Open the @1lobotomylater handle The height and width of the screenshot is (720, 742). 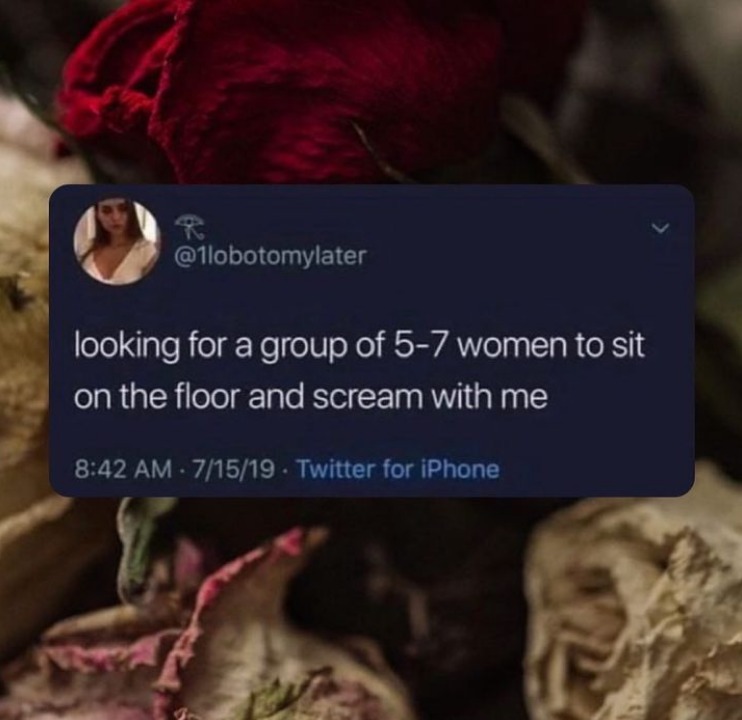271,256
